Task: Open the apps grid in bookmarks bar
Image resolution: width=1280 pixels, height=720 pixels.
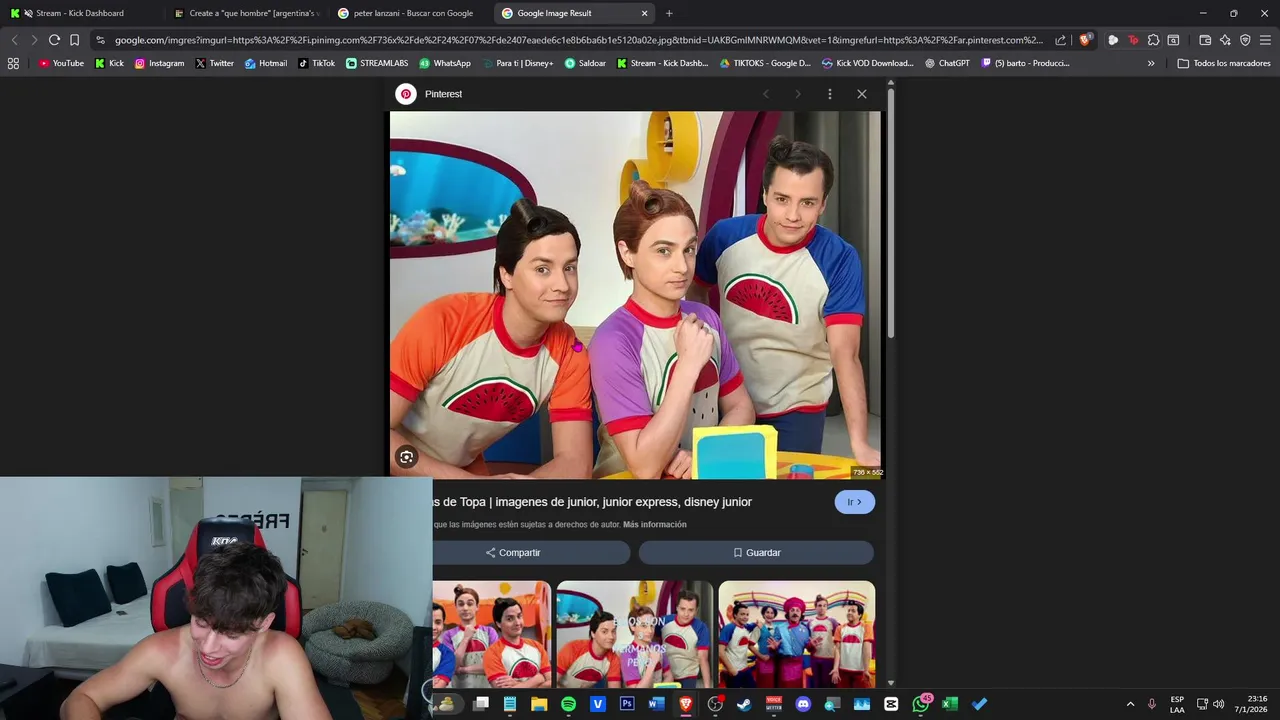Action: 13,63
